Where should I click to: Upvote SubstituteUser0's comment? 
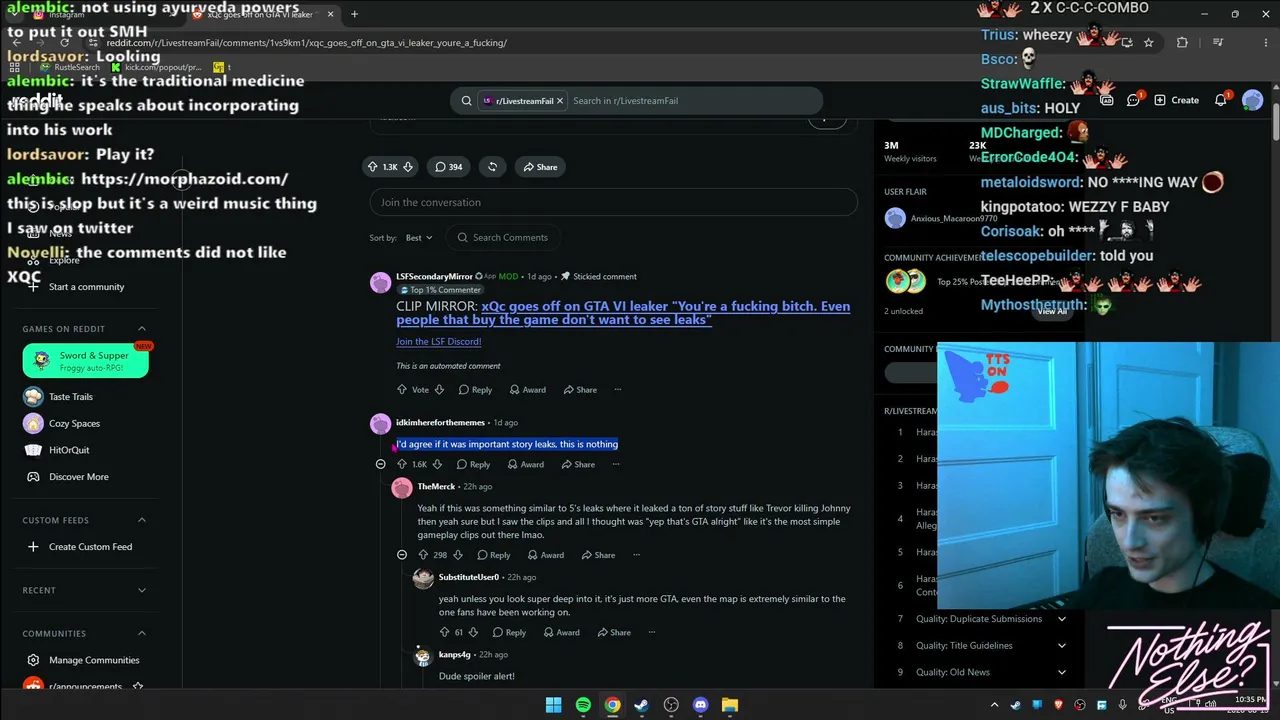445,632
